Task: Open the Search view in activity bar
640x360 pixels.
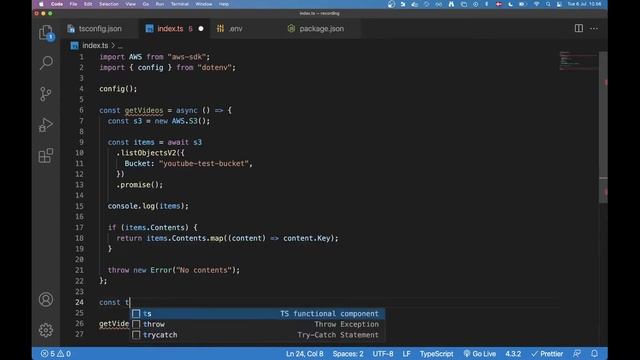Action: tap(46, 63)
